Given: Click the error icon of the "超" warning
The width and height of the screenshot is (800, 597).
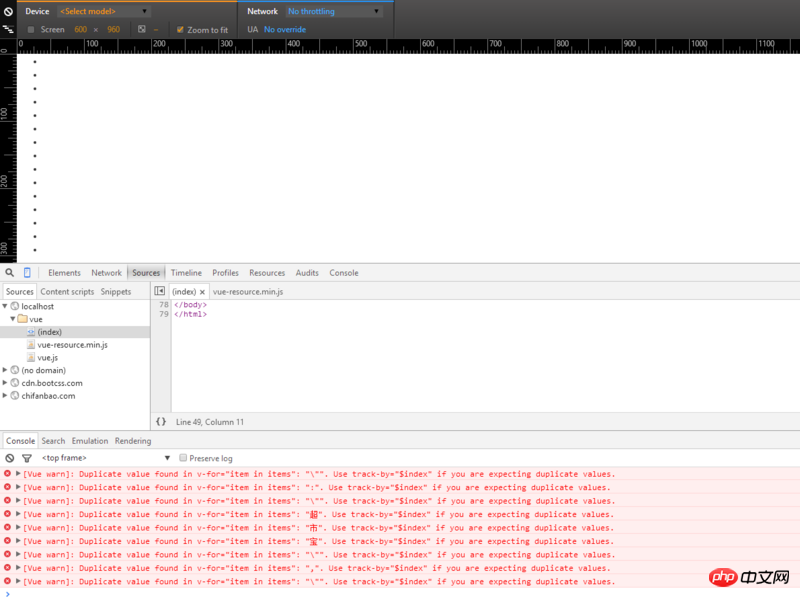Looking at the screenshot, I should pos(7,514).
